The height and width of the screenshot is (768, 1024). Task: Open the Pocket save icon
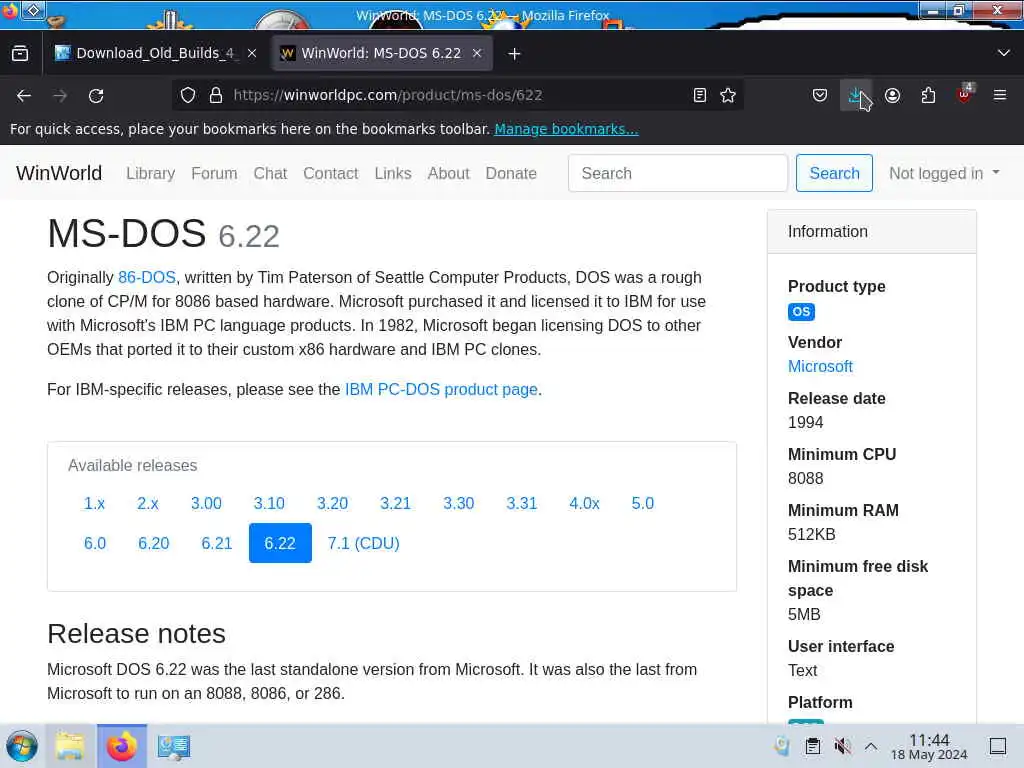(820, 96)
